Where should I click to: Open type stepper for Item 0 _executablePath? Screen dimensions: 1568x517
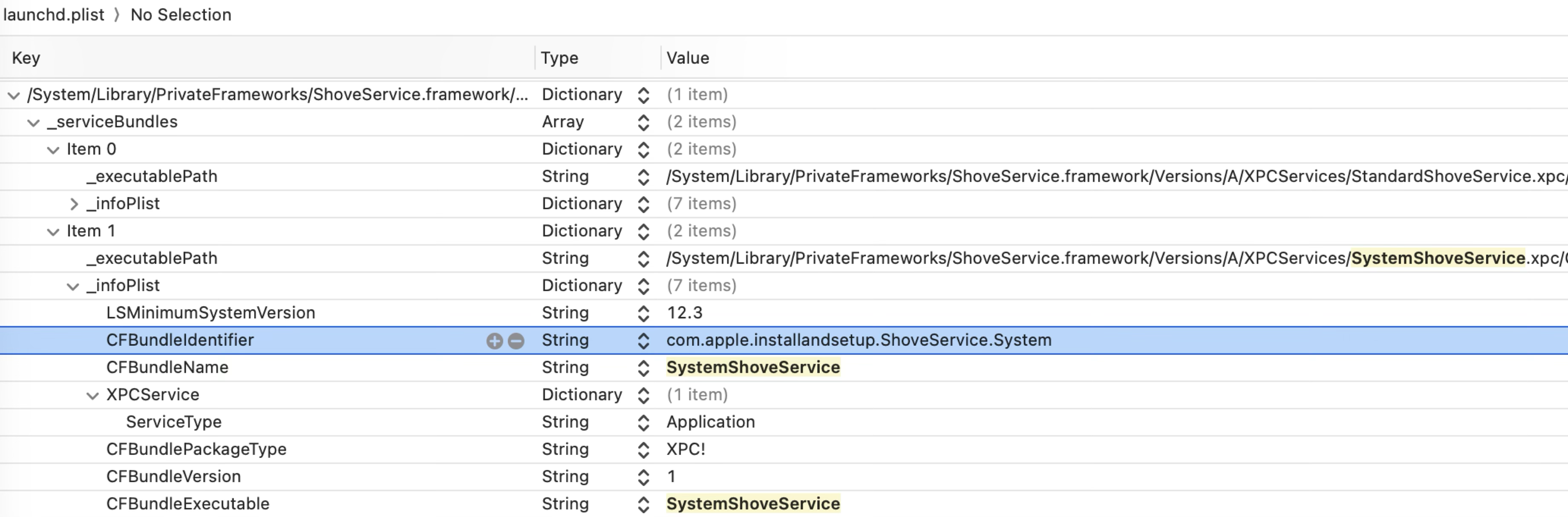coord(643,177)
